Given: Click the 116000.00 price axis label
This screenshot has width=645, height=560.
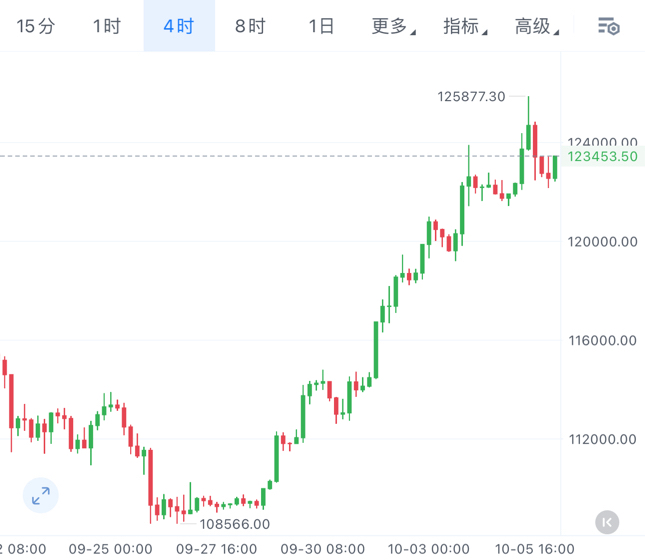Looking at the screenshot, I should click(x=601, y=340).
